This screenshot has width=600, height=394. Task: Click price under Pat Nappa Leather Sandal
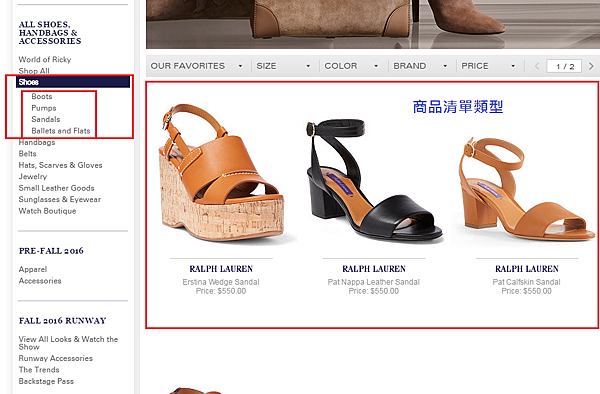point(373,291)
